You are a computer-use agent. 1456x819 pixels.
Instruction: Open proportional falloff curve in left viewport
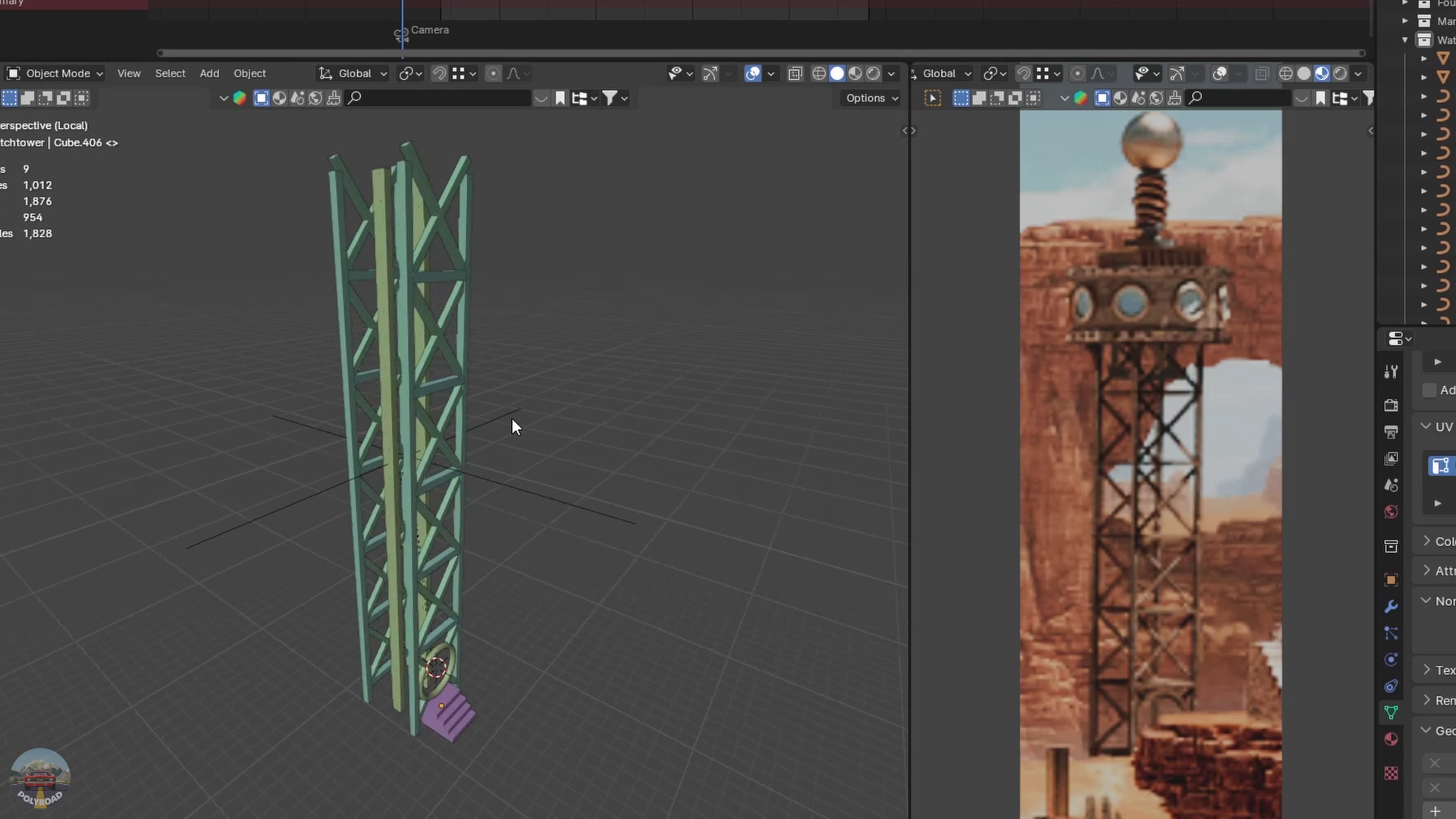tap(519, 74)
